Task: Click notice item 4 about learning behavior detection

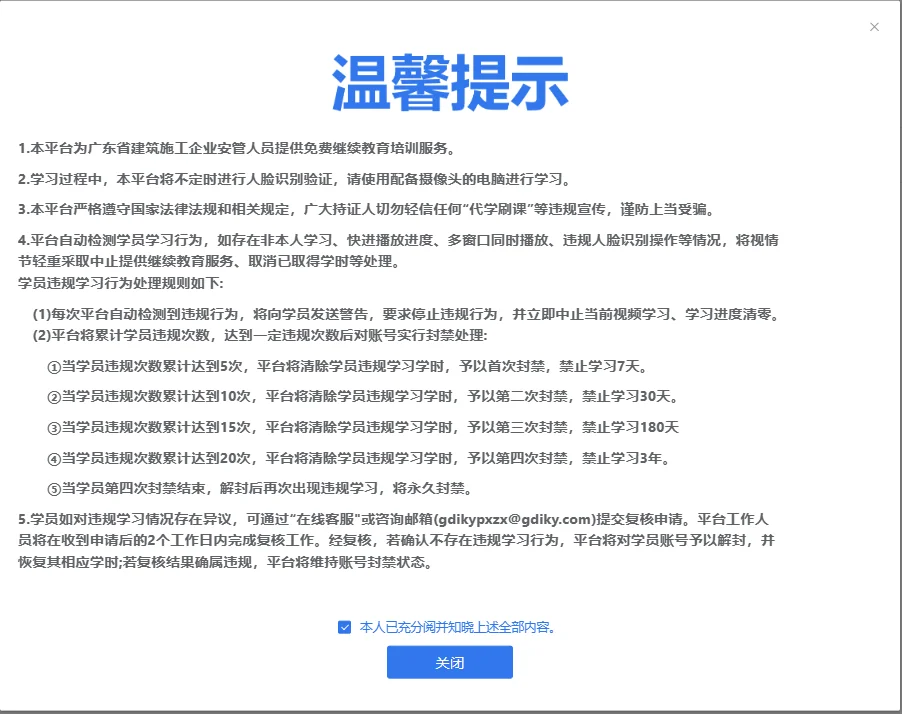Action: coord(400,243)
